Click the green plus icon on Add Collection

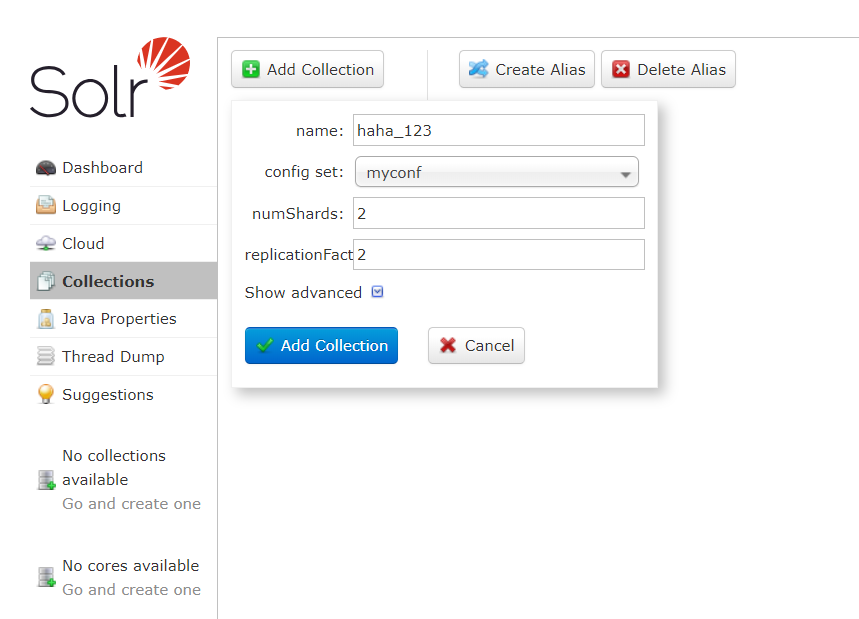pos(250,69)
